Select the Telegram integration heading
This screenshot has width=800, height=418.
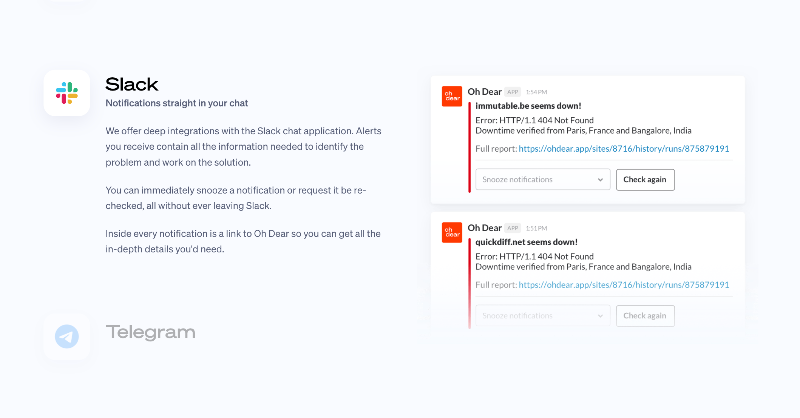coord(151,332)
